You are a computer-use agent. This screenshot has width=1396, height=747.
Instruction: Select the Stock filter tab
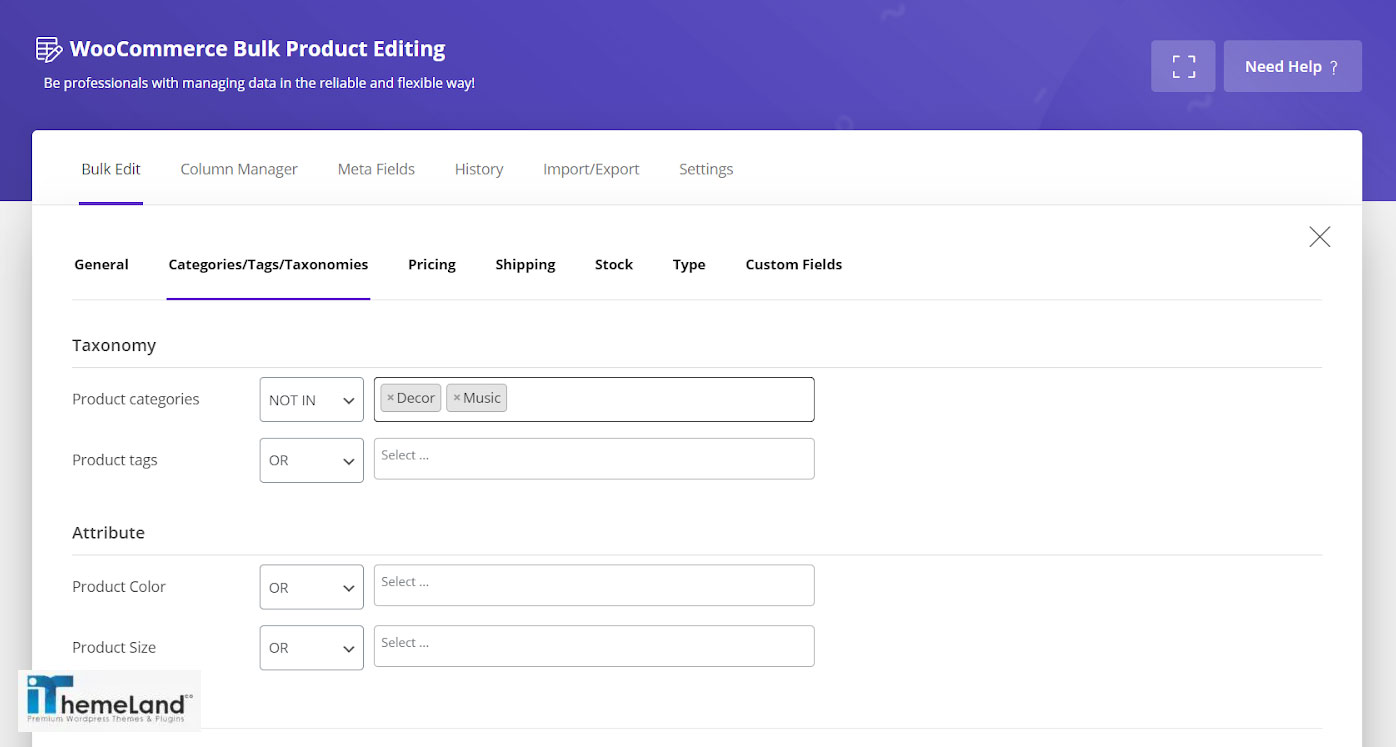pyautogui.click(x=614, y=265)
